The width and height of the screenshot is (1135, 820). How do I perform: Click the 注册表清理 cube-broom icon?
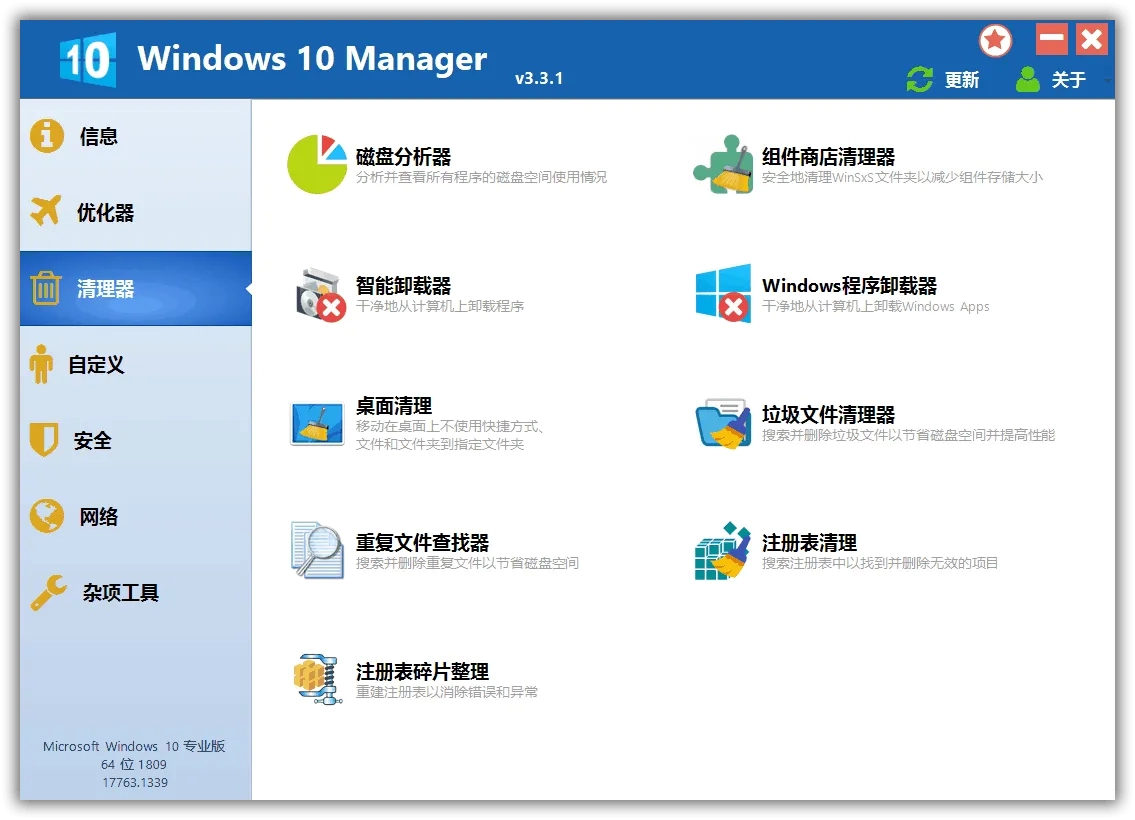[722, 551]
